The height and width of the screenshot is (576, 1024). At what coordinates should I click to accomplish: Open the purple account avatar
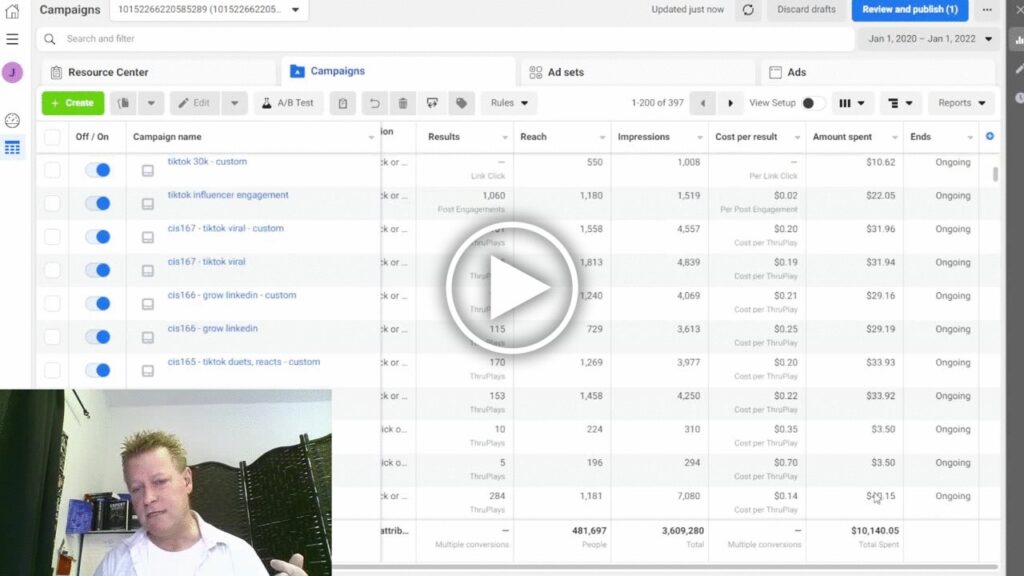[12, 72]
